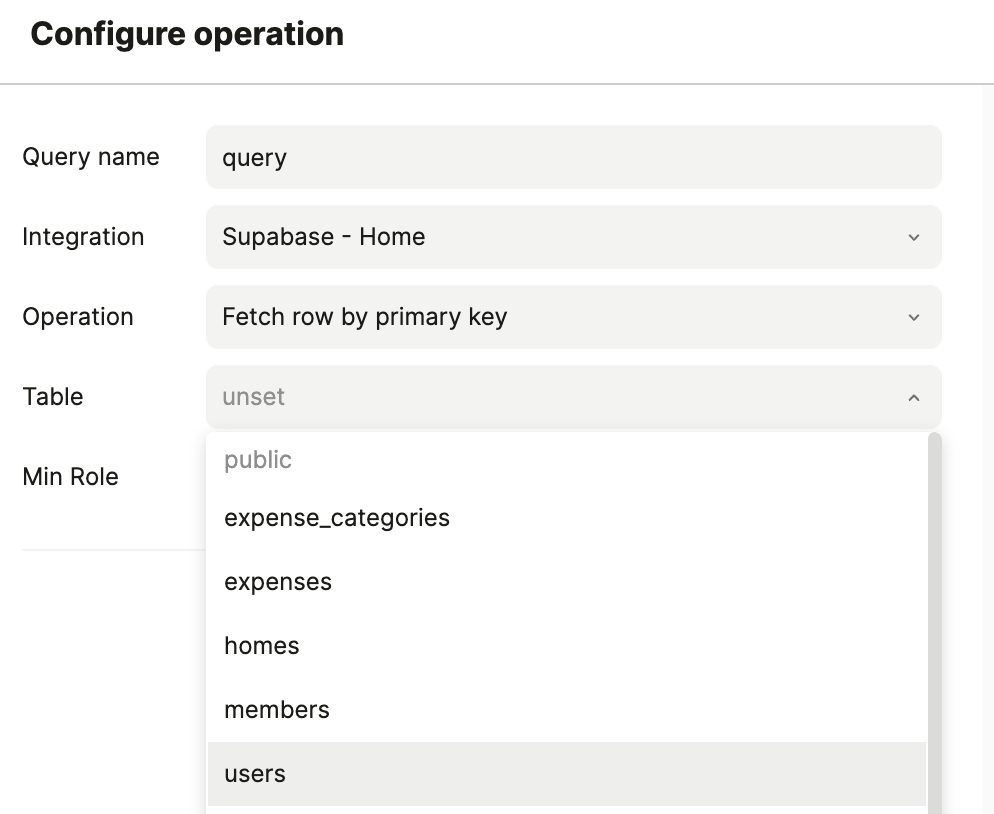Open the Integration dropdown showing Supabase - Home
994x814 pixels.
[560, 237]
